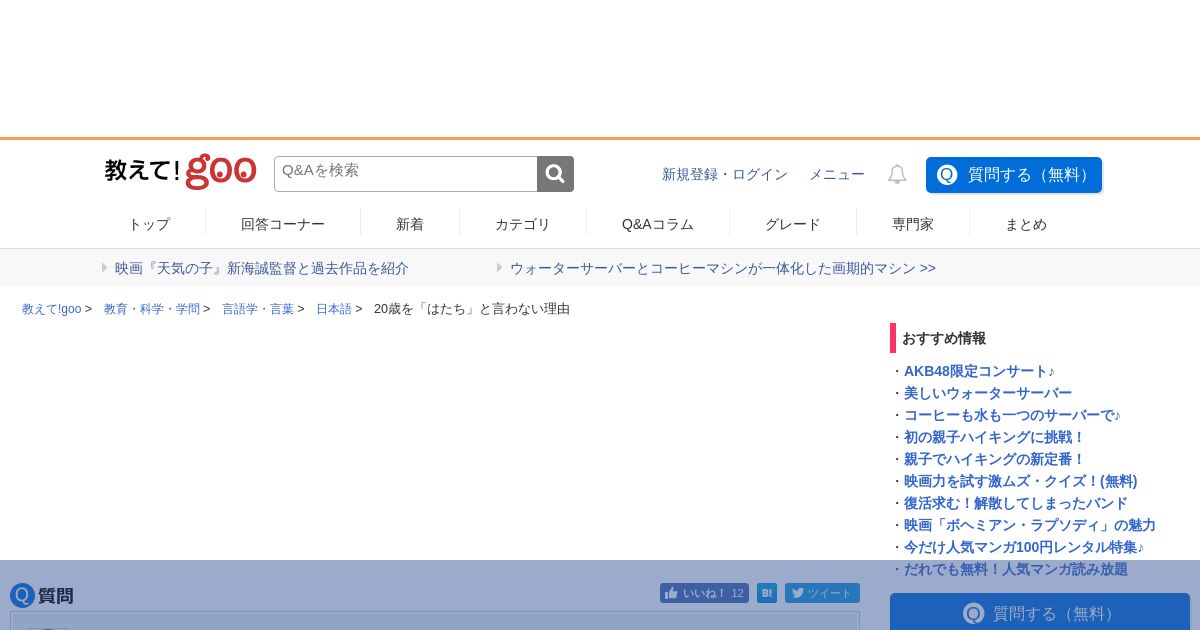Open 新規登録・ログイン link

725,174
